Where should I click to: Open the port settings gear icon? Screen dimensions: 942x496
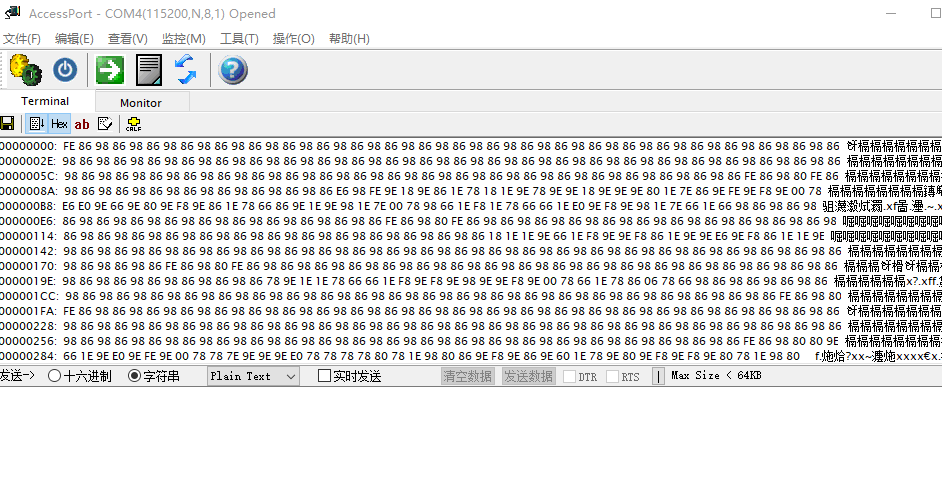point(25,70)
